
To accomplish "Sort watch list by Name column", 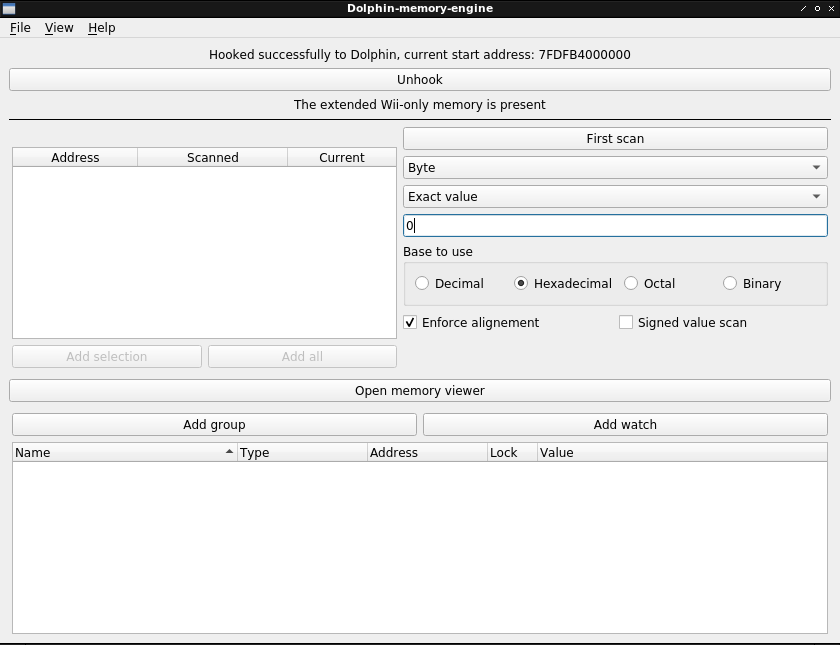I will pyautogui.click(x=125, y=453).
